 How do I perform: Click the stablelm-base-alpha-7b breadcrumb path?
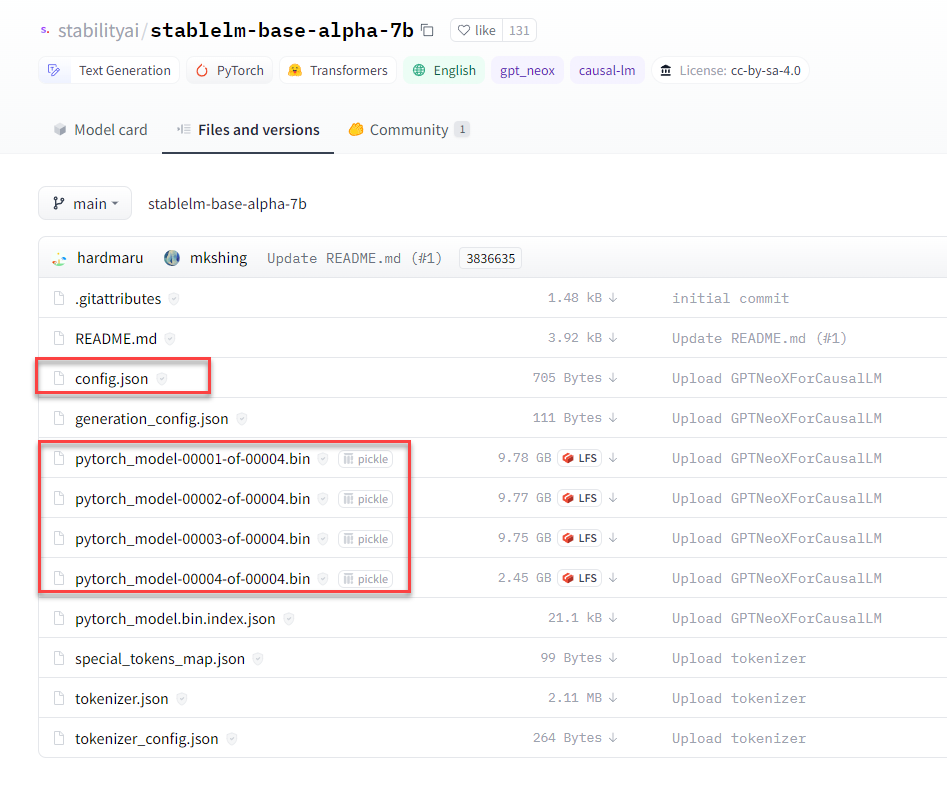point(227,204)
